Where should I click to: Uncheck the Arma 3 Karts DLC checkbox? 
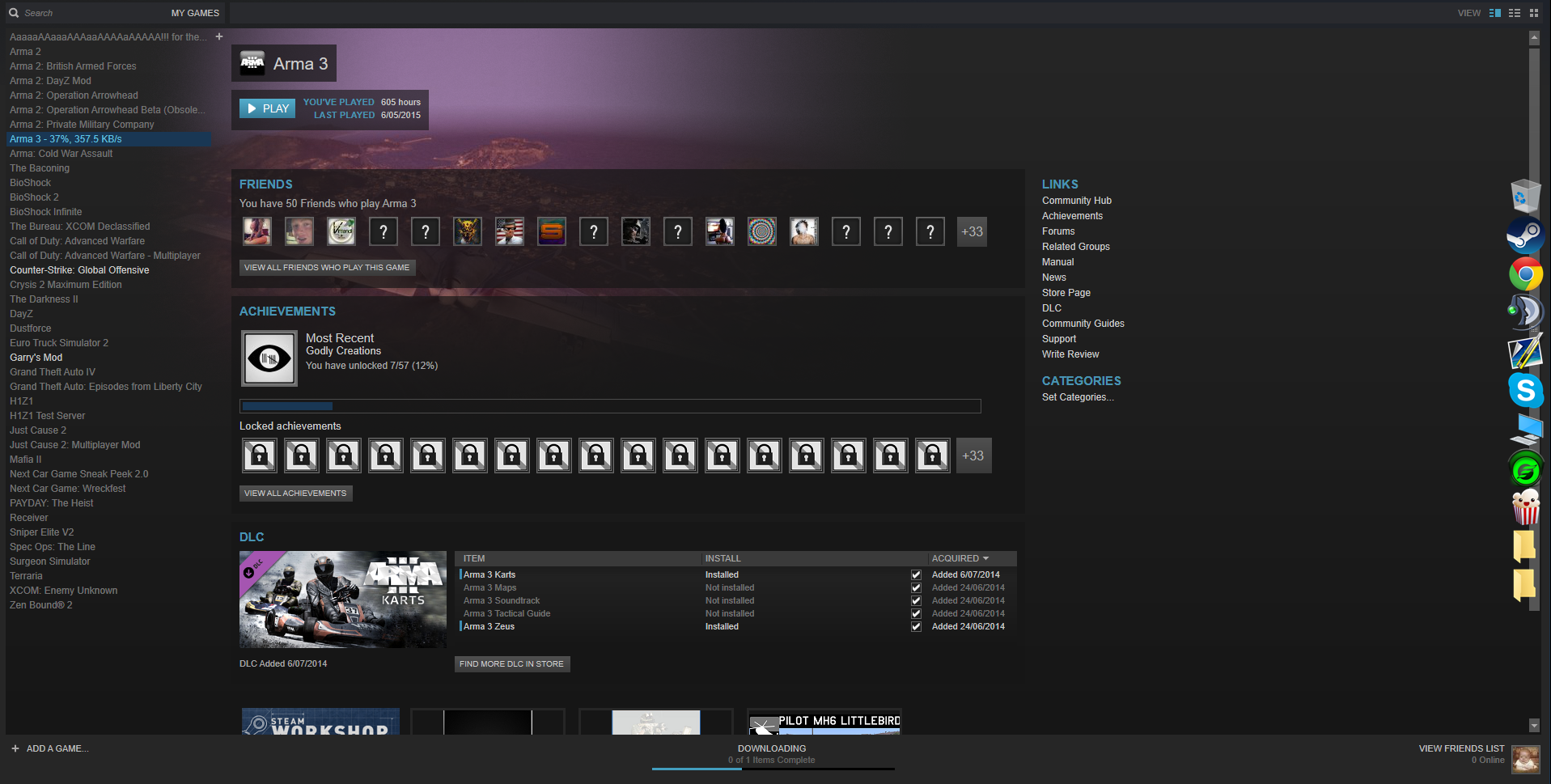click(x=917, y=575)
